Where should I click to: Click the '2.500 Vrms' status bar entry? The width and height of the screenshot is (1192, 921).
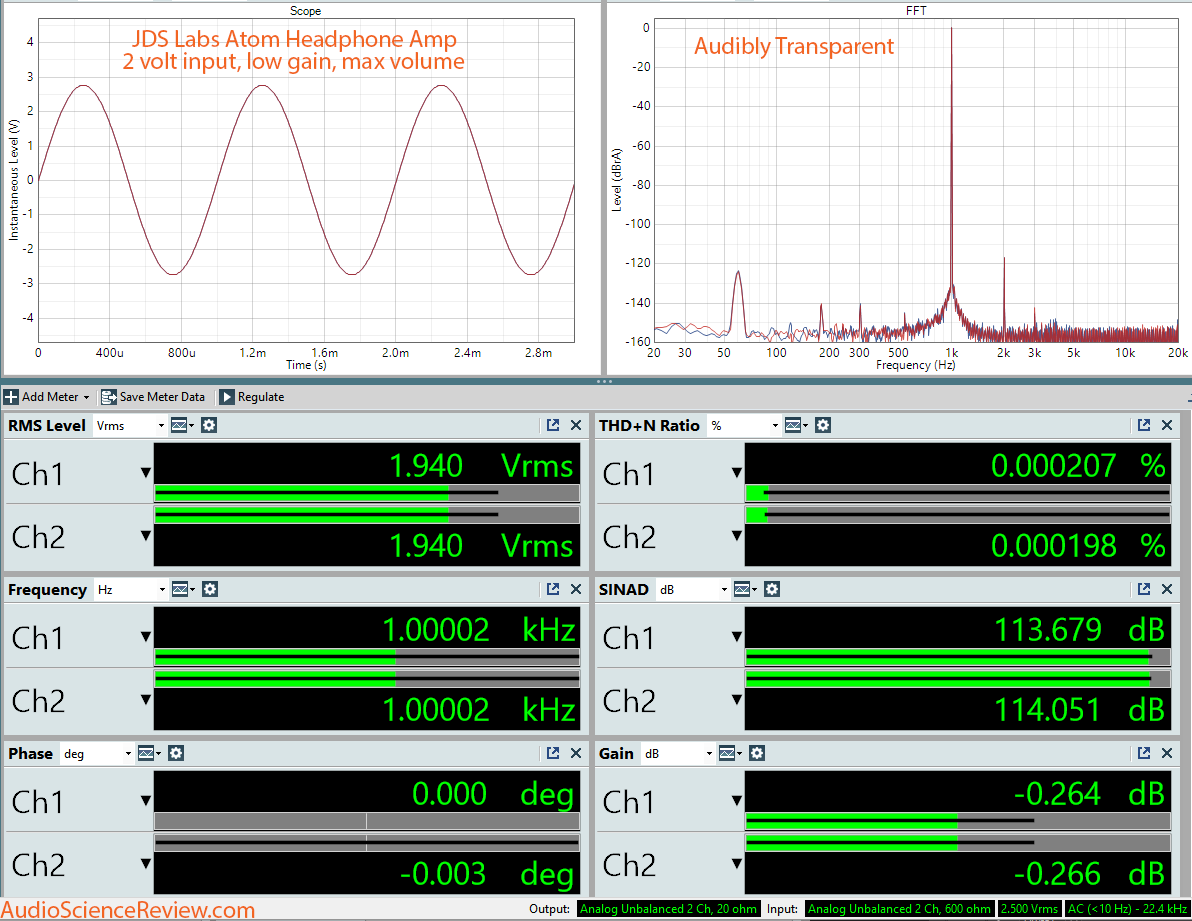point(1029,909)
